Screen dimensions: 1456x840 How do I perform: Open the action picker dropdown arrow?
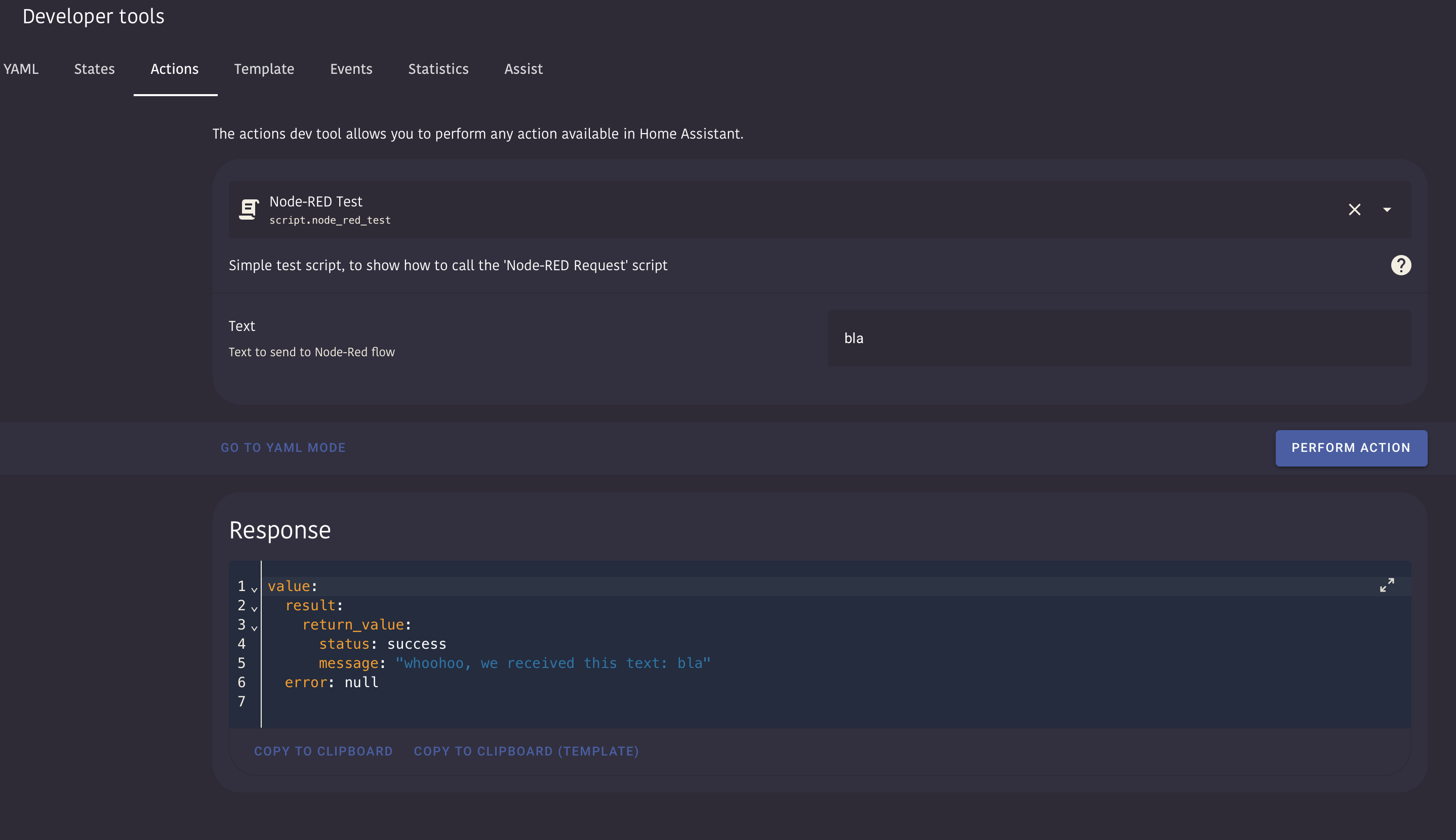1387,209
